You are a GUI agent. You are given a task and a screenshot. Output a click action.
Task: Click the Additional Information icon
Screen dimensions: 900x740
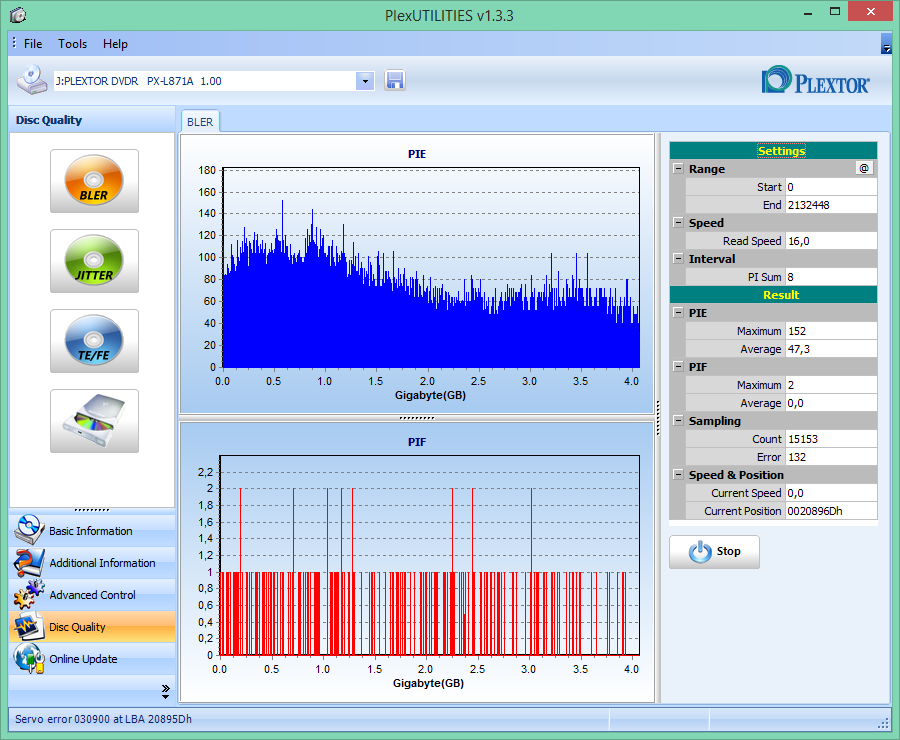[x=29, y=563]
